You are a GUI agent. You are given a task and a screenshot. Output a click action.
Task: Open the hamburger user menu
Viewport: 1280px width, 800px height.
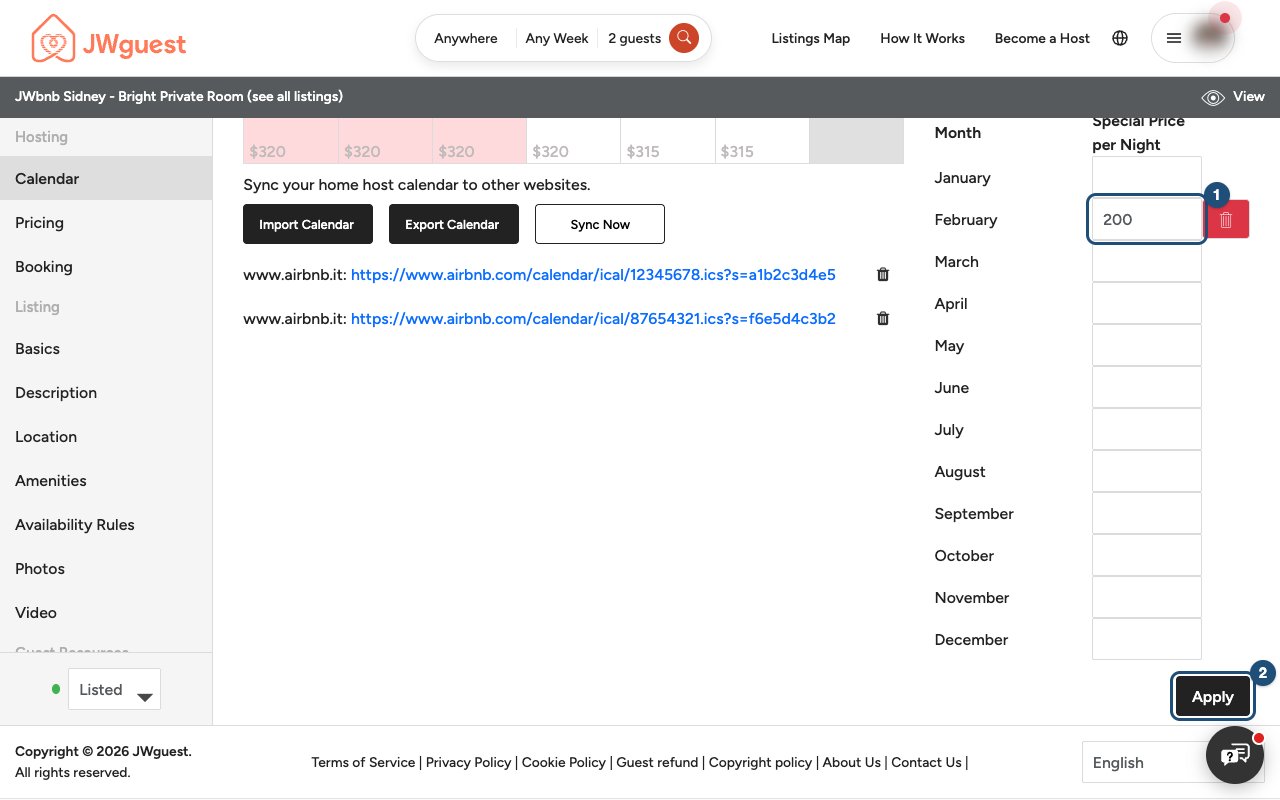pos(1193,38)
